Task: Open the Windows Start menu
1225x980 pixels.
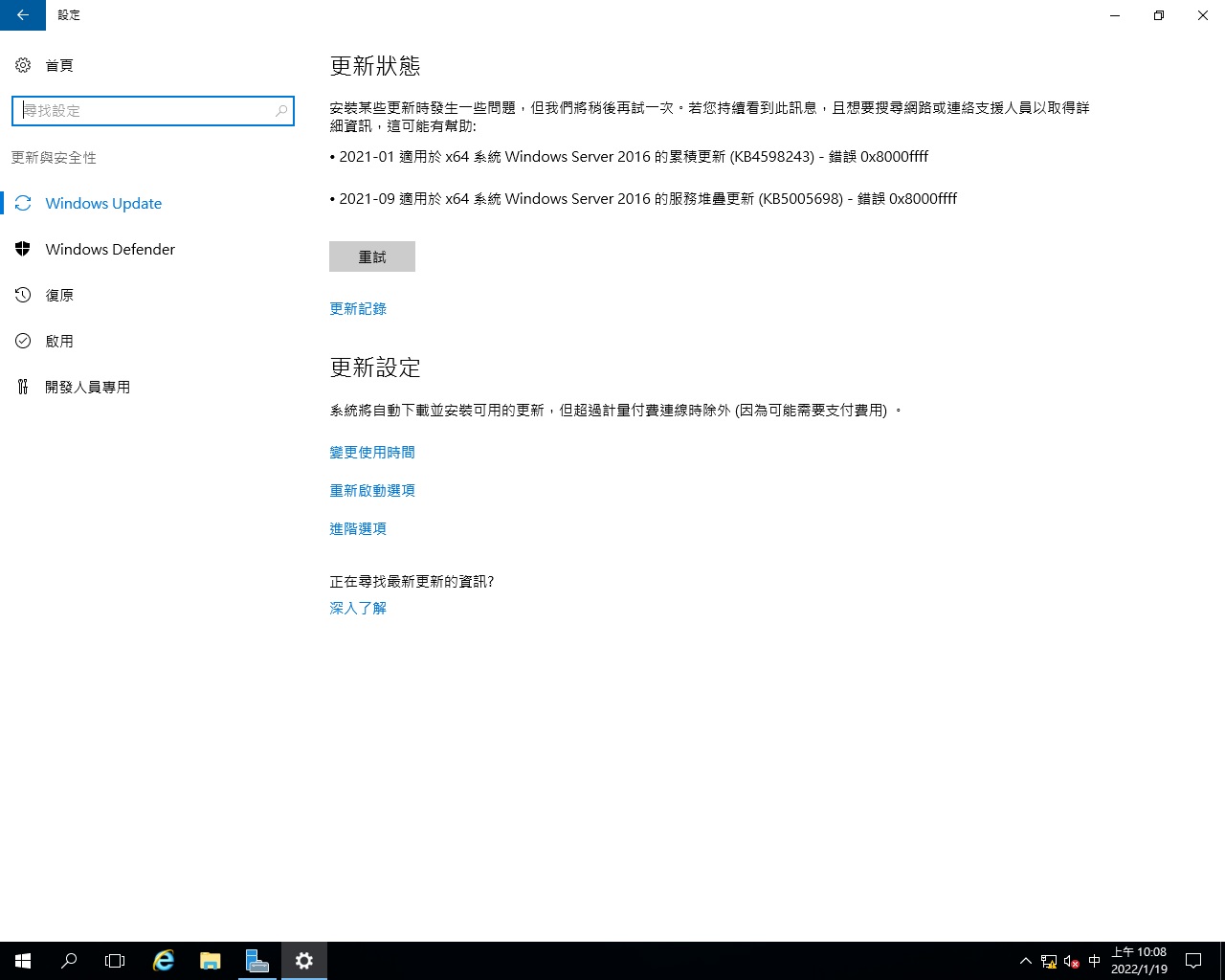Action: pyautogui.click(x=23, y=961)
